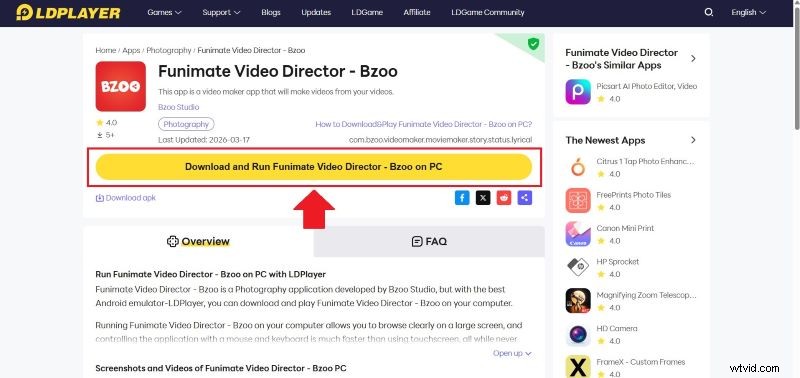Click FreePrints Photo Tiles title
The width and height of the screenshot is (800, 378).
pyautogui.click(x=634, y=195)
